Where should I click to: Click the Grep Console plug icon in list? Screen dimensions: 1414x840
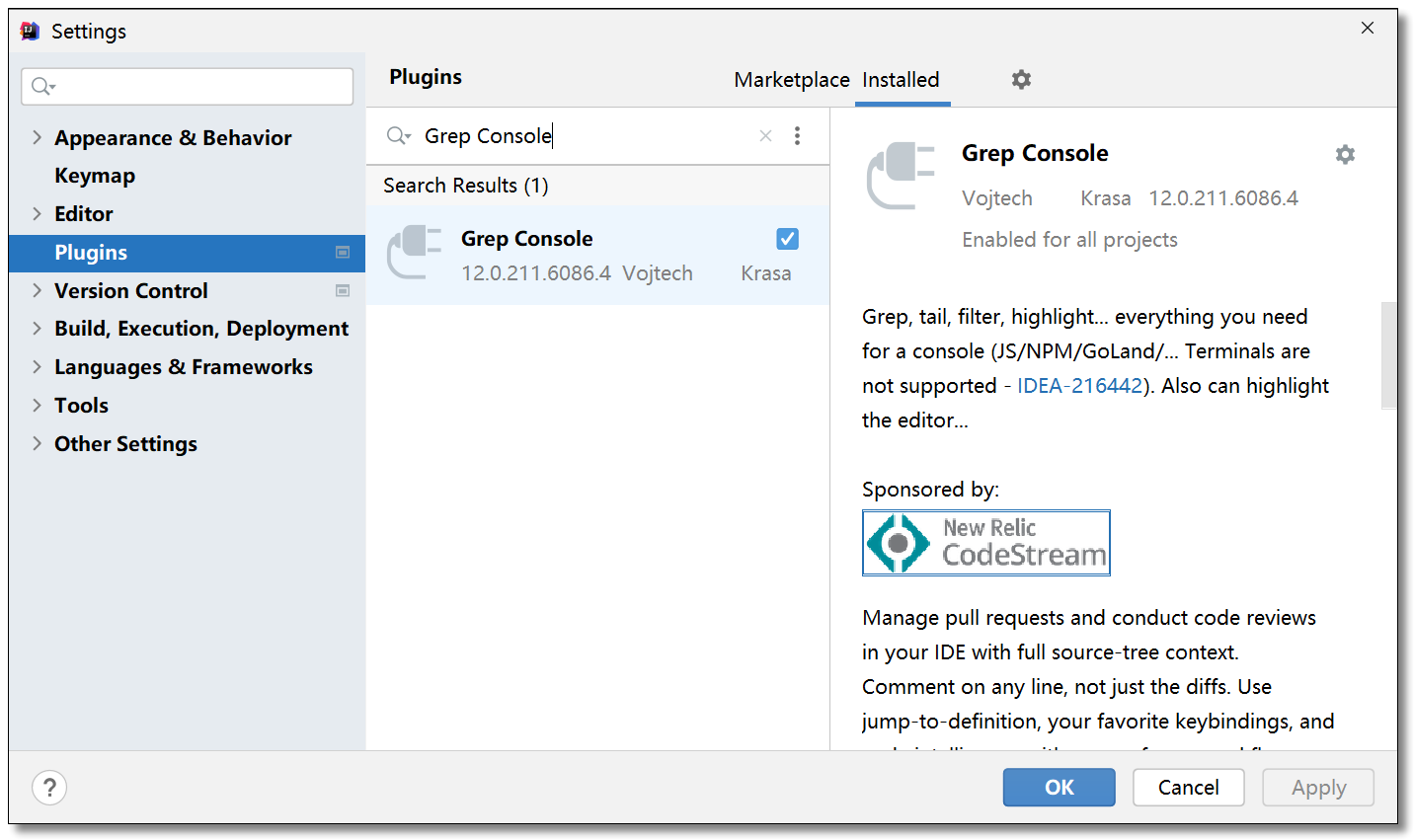[414, 253]
